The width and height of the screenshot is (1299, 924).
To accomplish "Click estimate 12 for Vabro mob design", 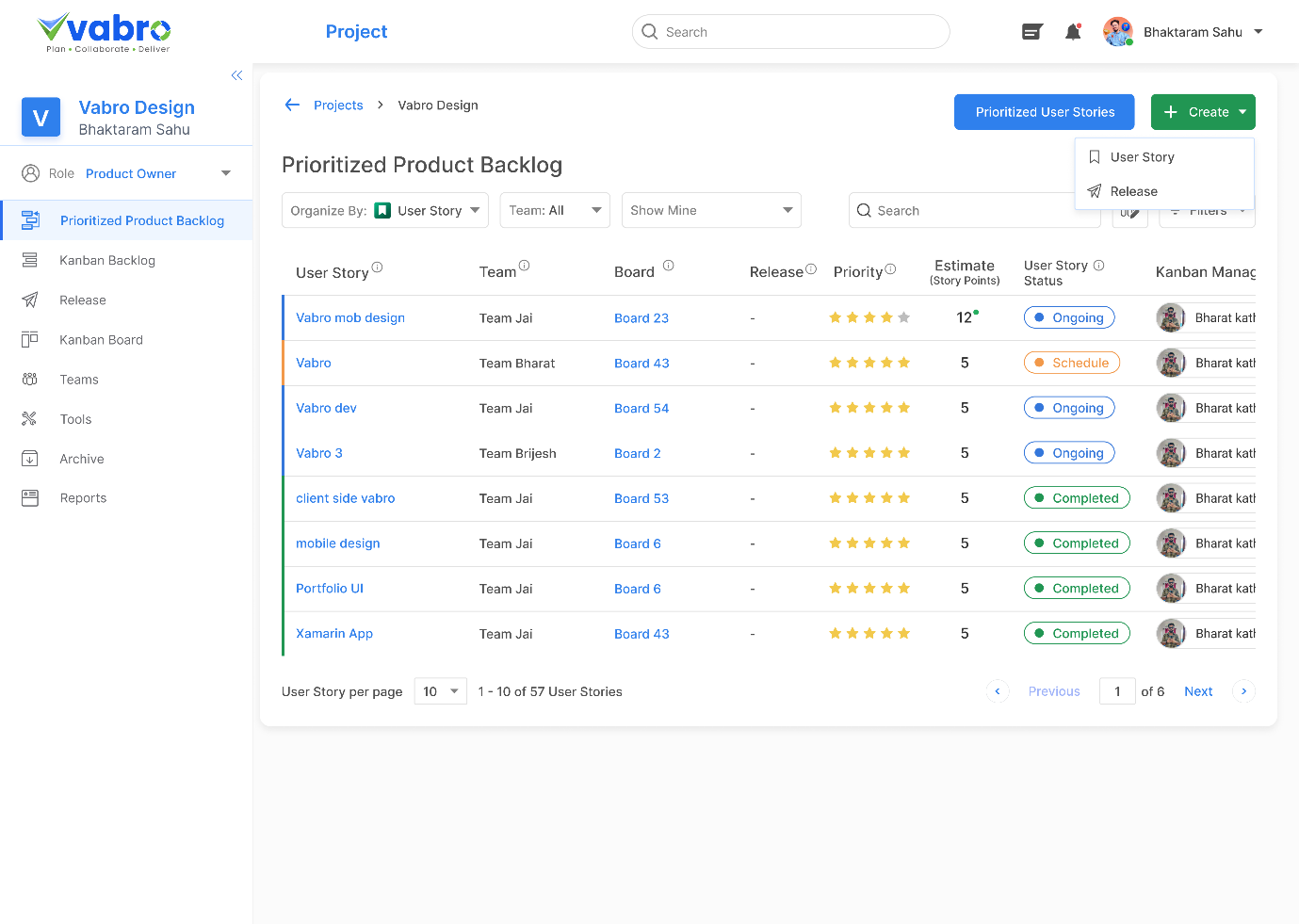I will [x=965, y=317].
